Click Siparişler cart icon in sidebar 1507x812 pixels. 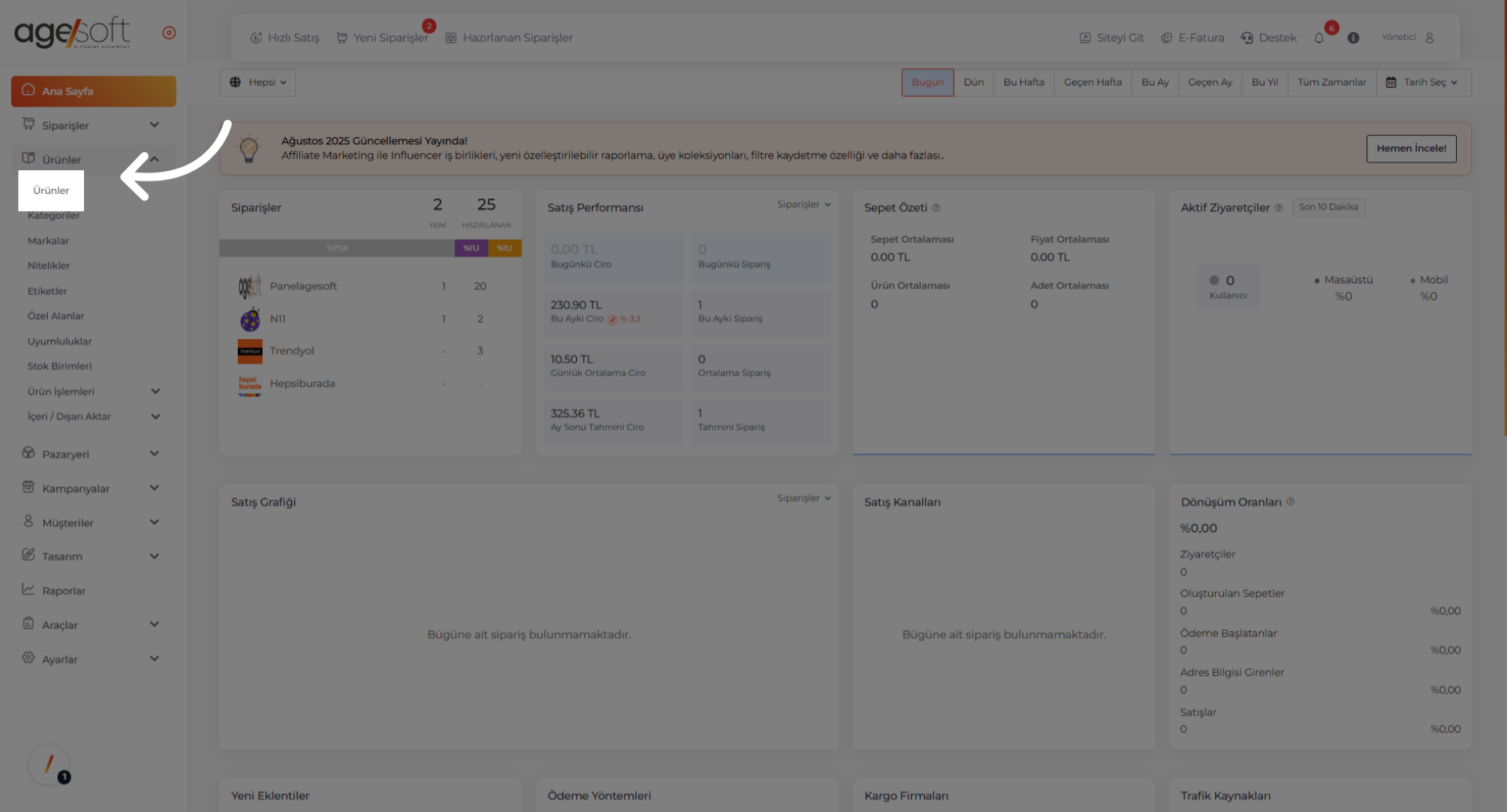28,124
